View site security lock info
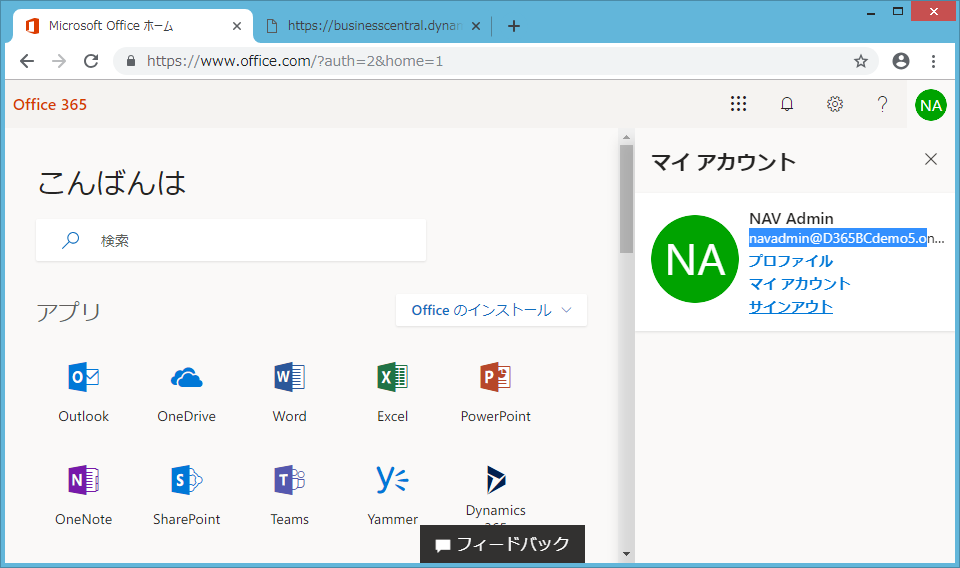Screen dimensions: 960x568 point(130,61)
